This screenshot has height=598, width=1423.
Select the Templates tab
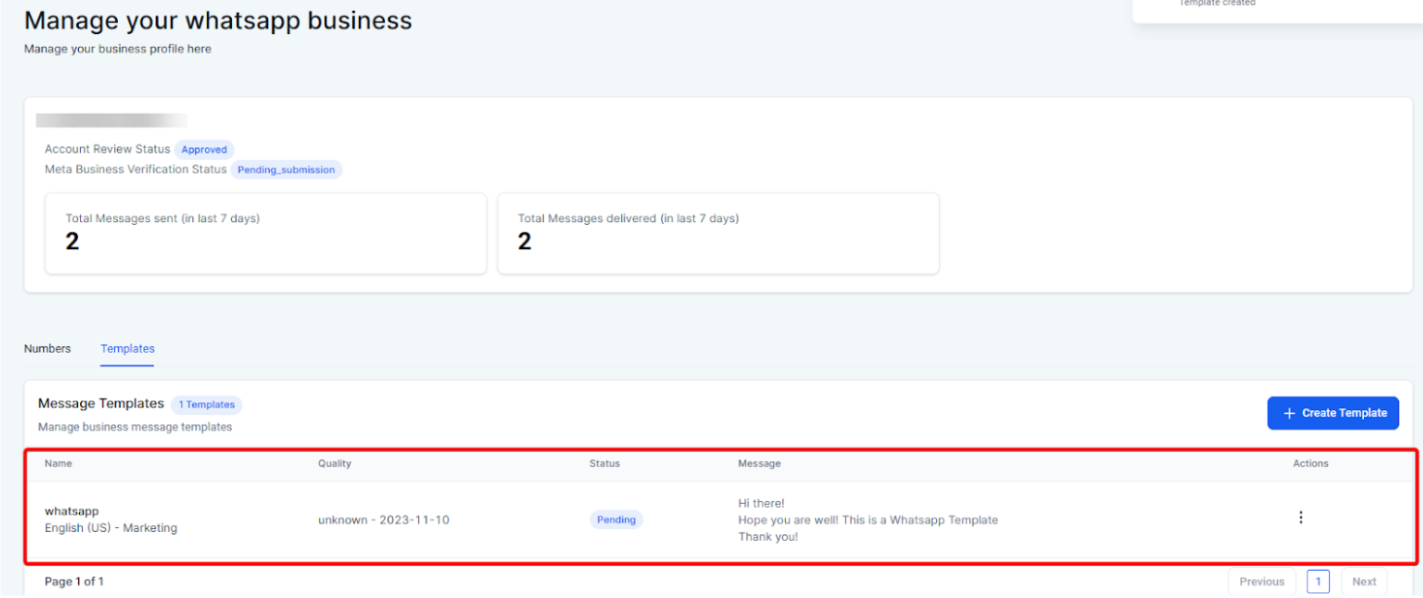tap(127, 349)
